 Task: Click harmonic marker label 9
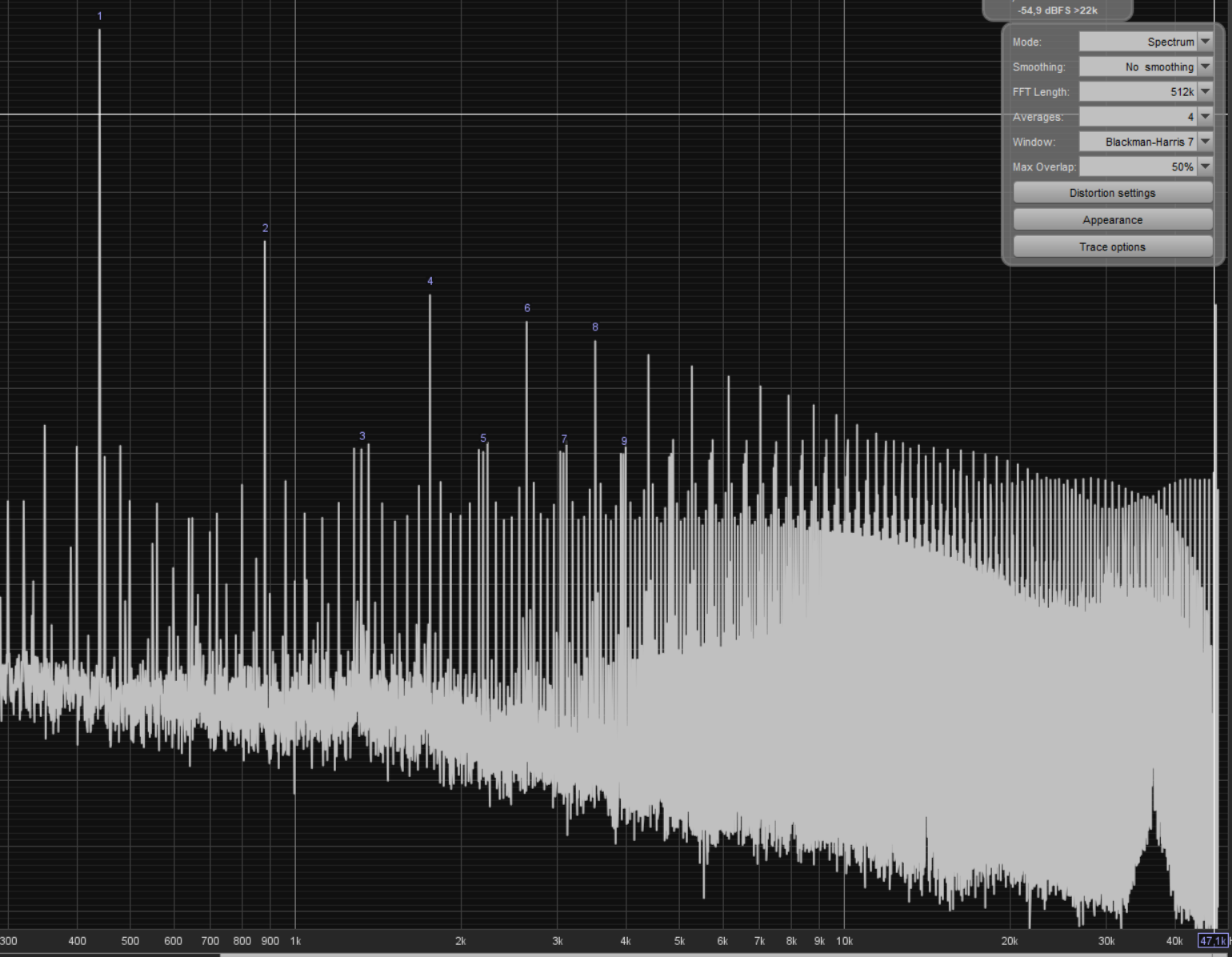pyautogui.click(x=624, y=441)
